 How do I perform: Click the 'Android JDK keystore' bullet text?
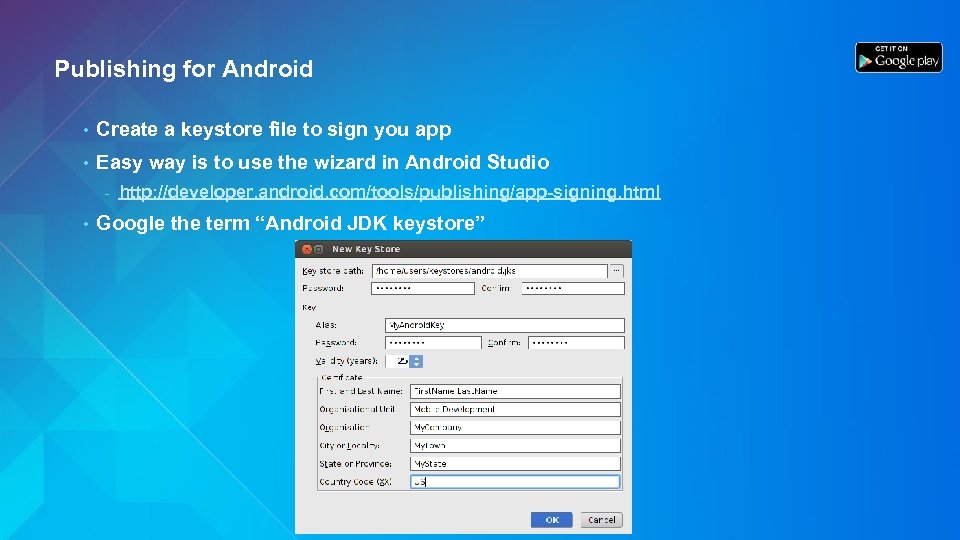[x=290, y=223]
